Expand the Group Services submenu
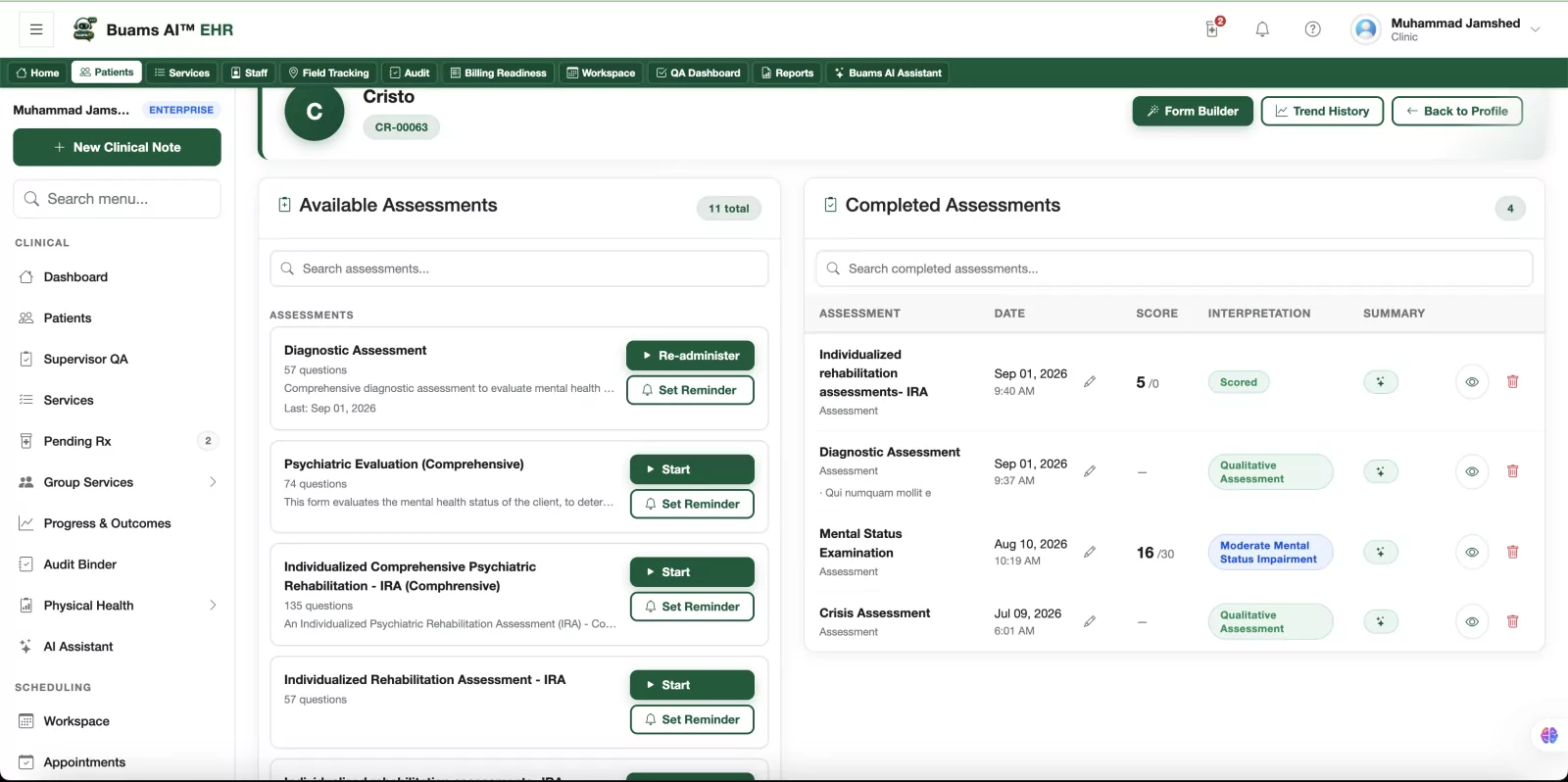This screenshot has width=1568, height=782. (213, 482)
